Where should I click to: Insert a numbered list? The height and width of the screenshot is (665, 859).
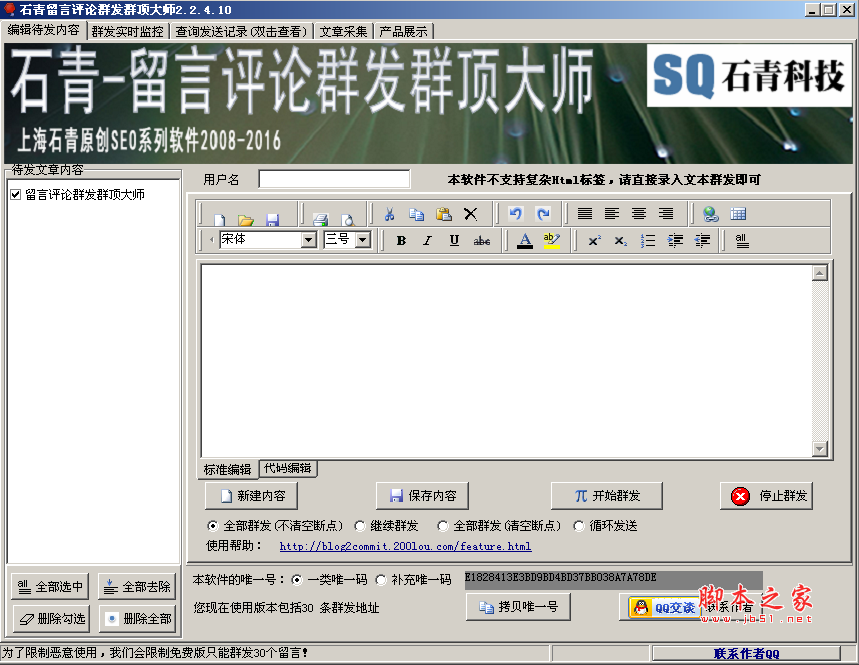click(648, 240)
